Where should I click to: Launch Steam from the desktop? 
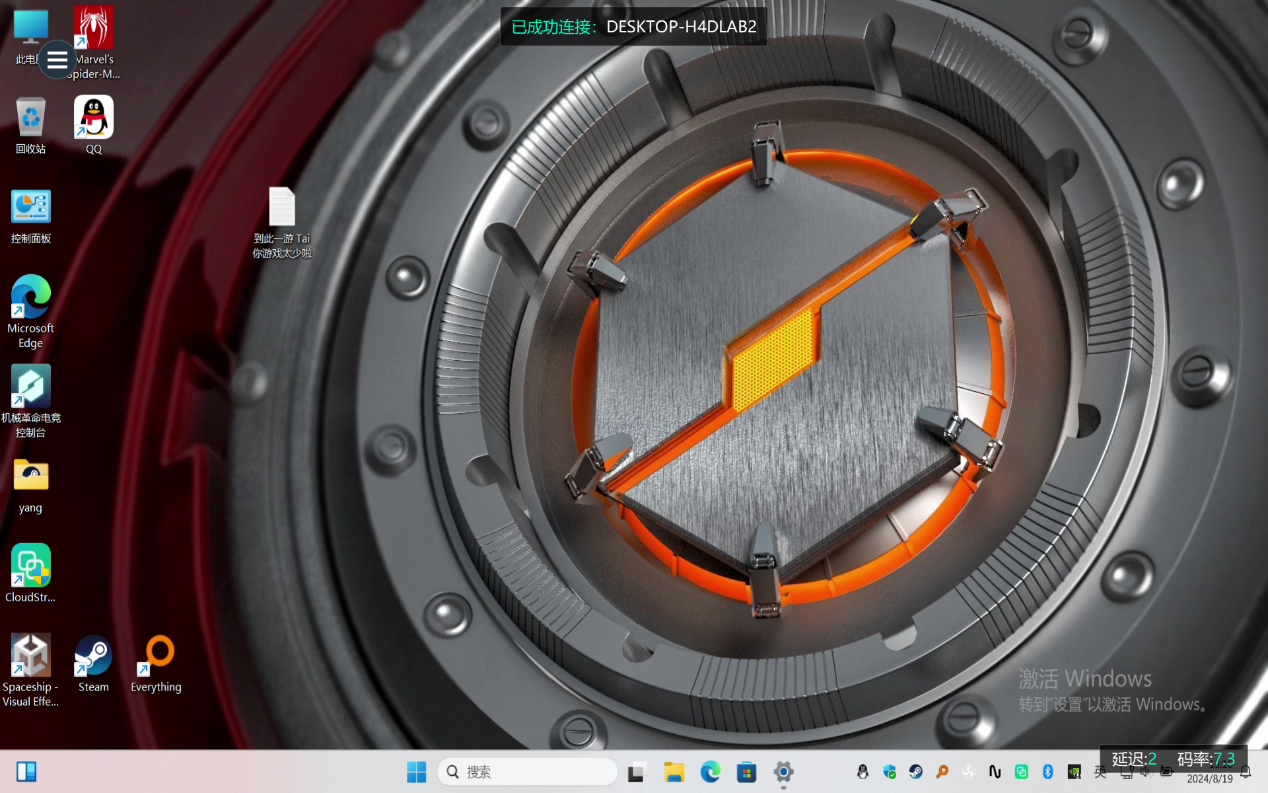coord(94,664)
